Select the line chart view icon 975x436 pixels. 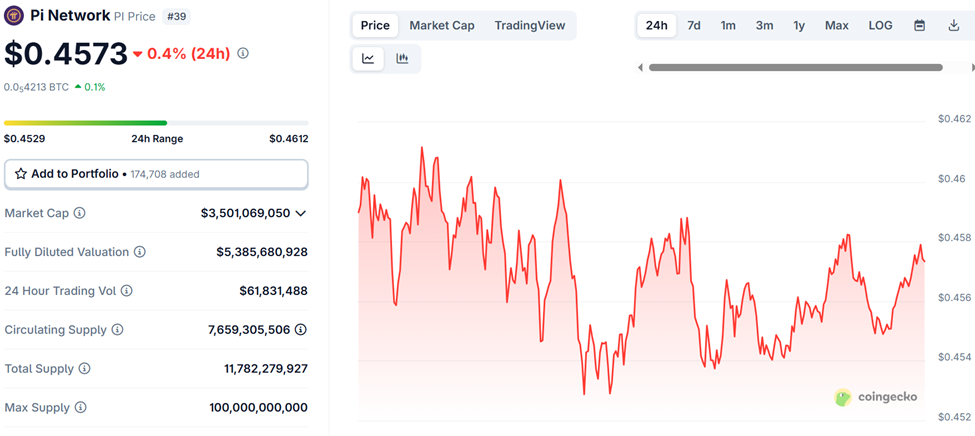tap(368, 59)
